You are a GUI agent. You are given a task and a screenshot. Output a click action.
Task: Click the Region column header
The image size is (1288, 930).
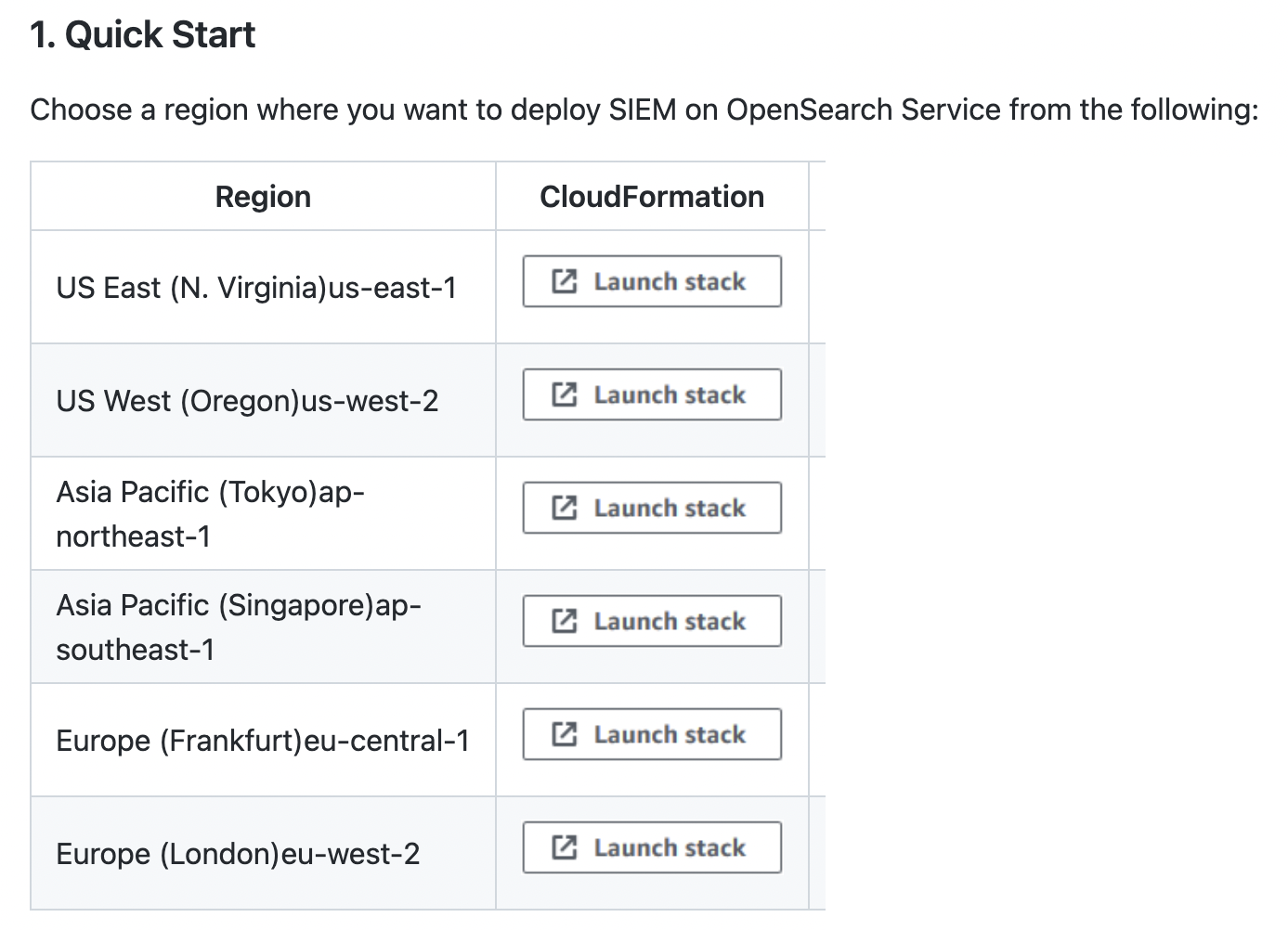coord(263,197)
